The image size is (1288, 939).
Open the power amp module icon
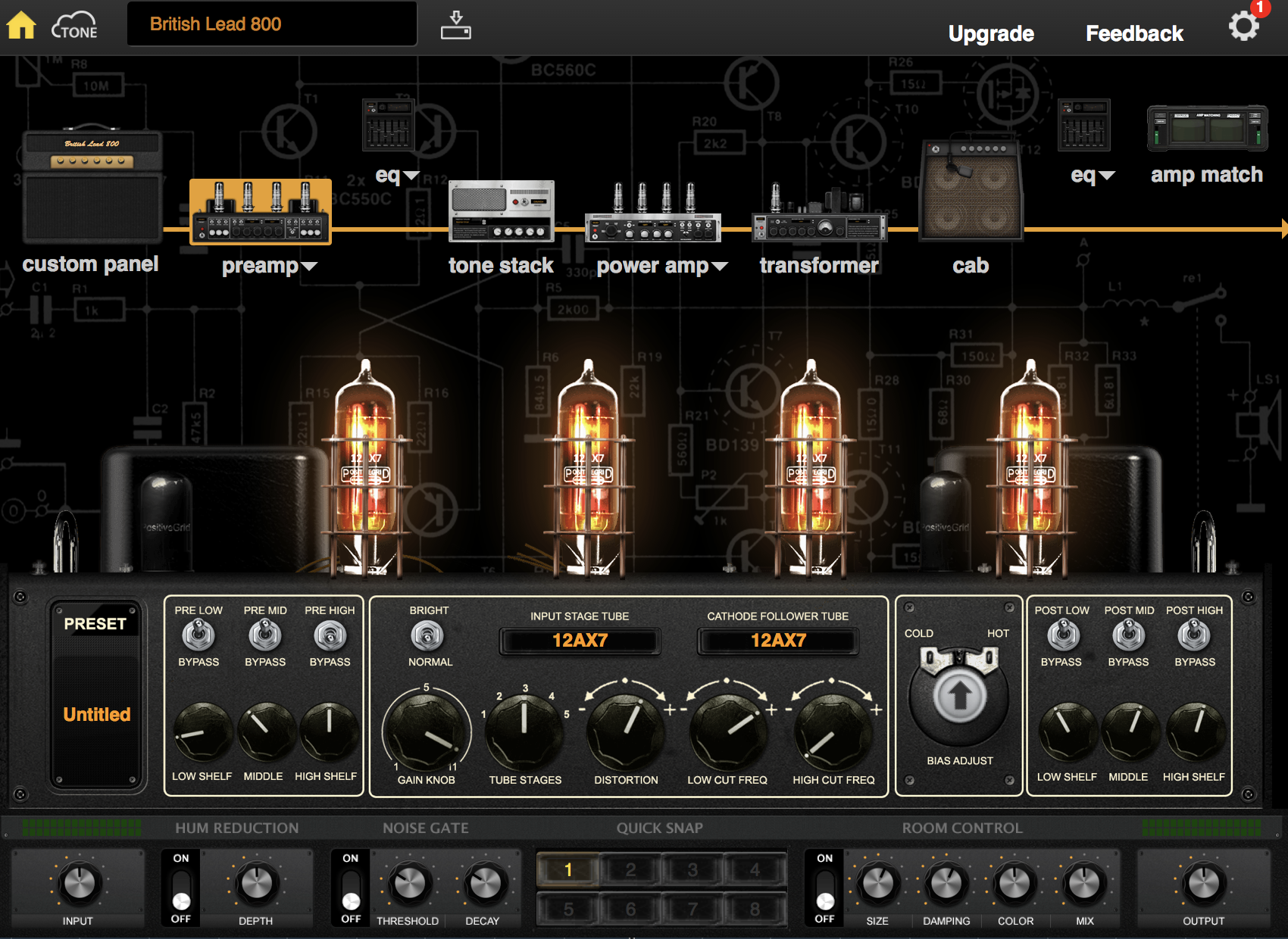tap(653, 212)
